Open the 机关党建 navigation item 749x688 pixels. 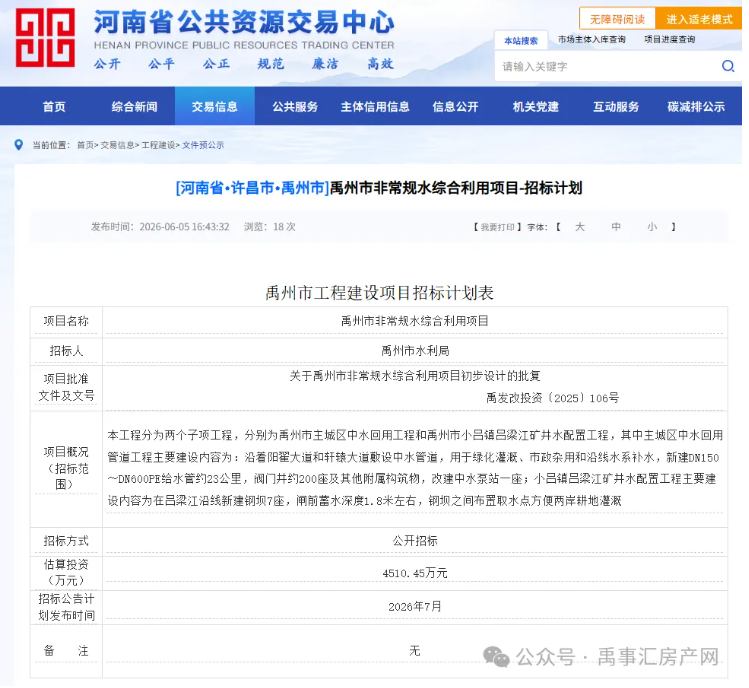pos(535,107)
